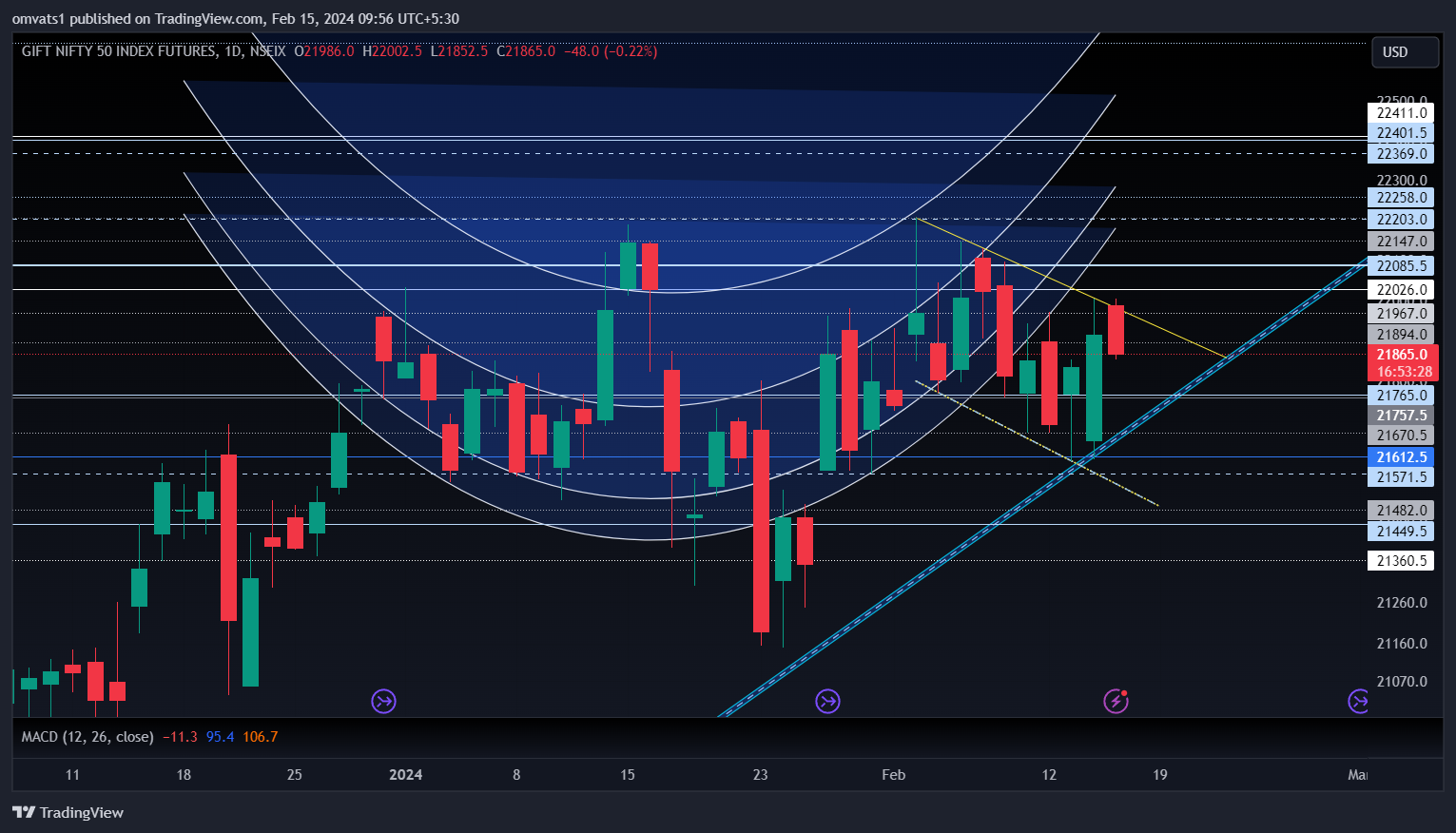Select the 22401.5 price level label

[1402, 133]
